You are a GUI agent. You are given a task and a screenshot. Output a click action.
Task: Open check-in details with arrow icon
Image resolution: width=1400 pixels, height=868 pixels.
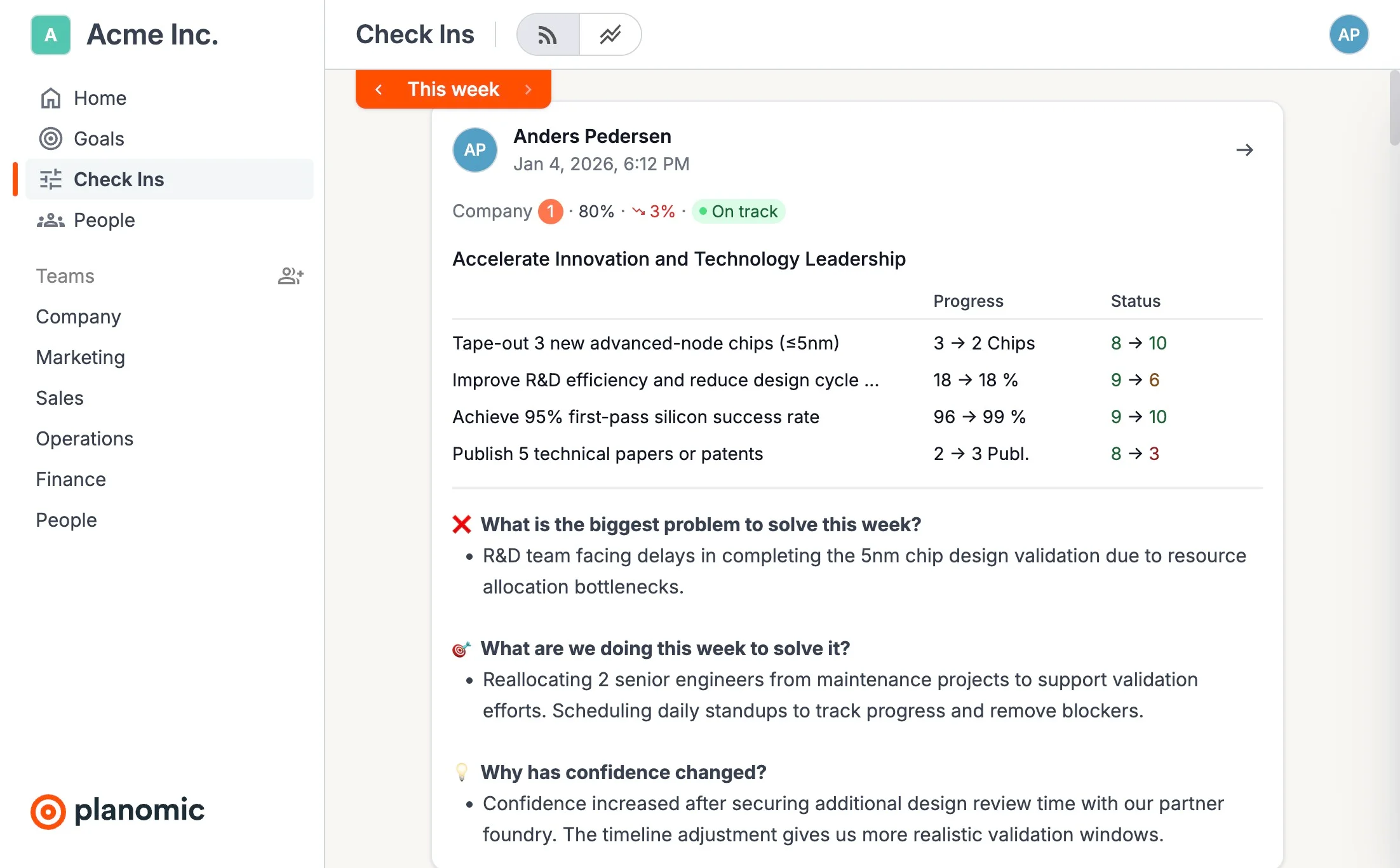tap(1244, 150)
